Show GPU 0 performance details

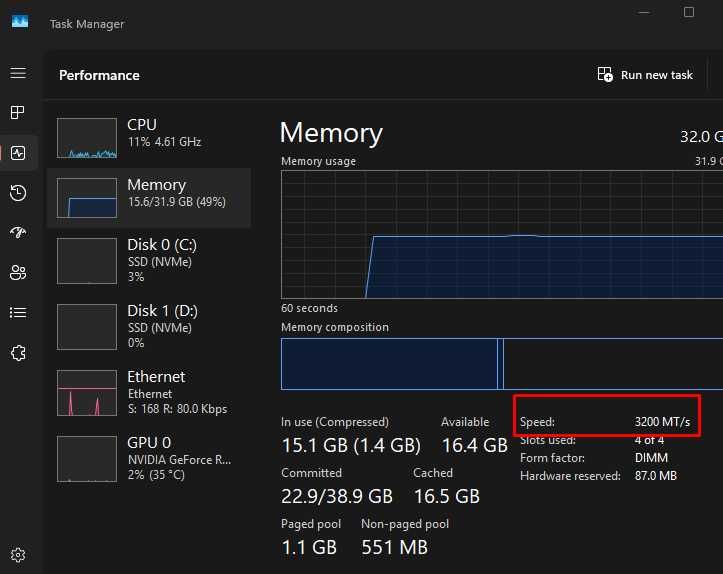[148, 458]
